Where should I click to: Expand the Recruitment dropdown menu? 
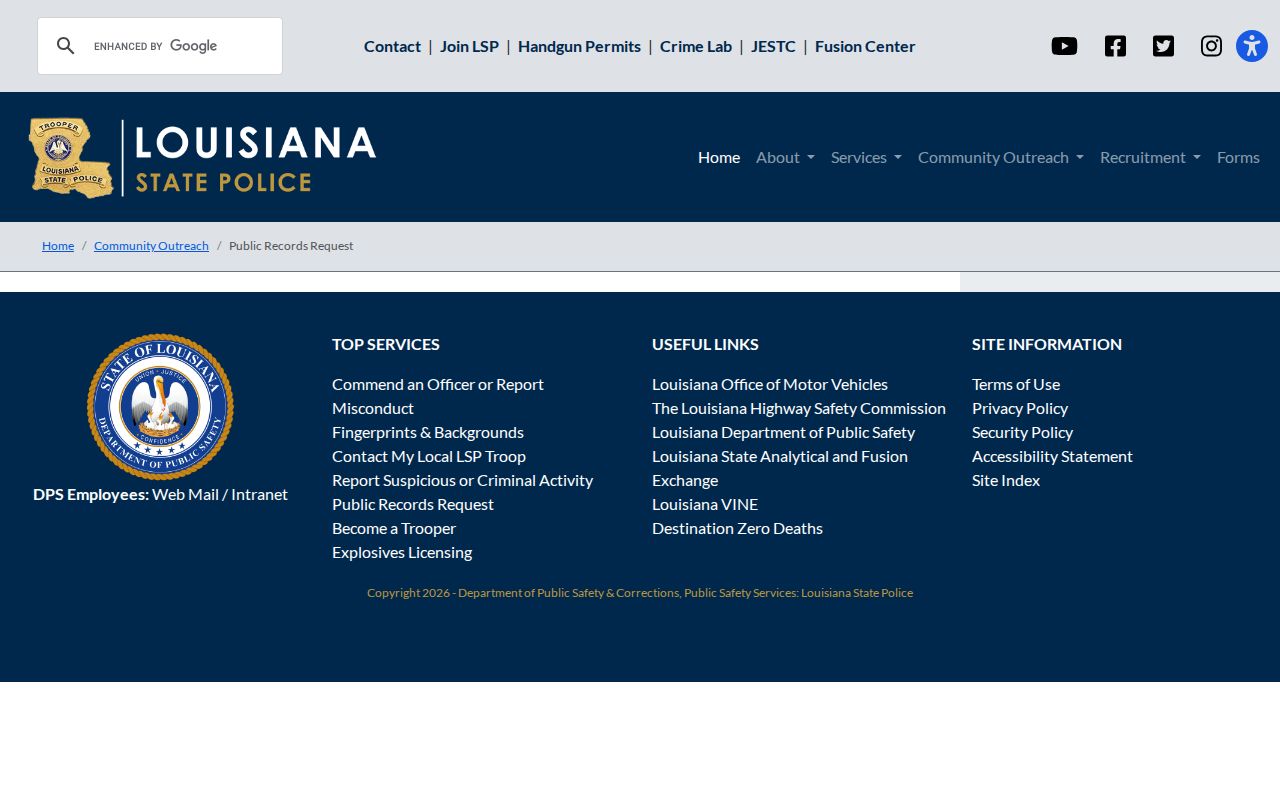pyautogui.click(x=1150, y=157)
